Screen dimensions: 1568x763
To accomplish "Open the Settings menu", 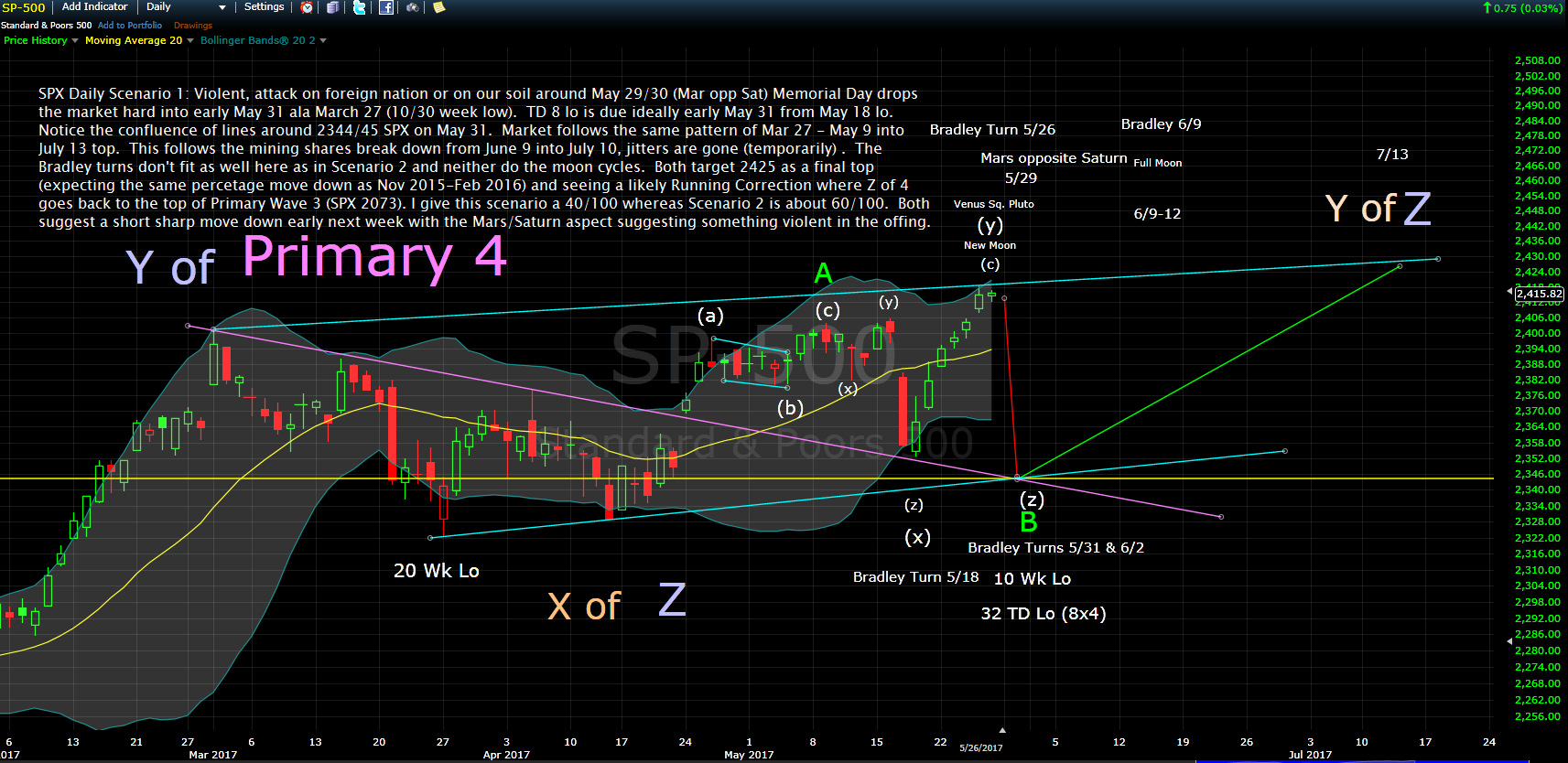I will (x=264, y=7).
